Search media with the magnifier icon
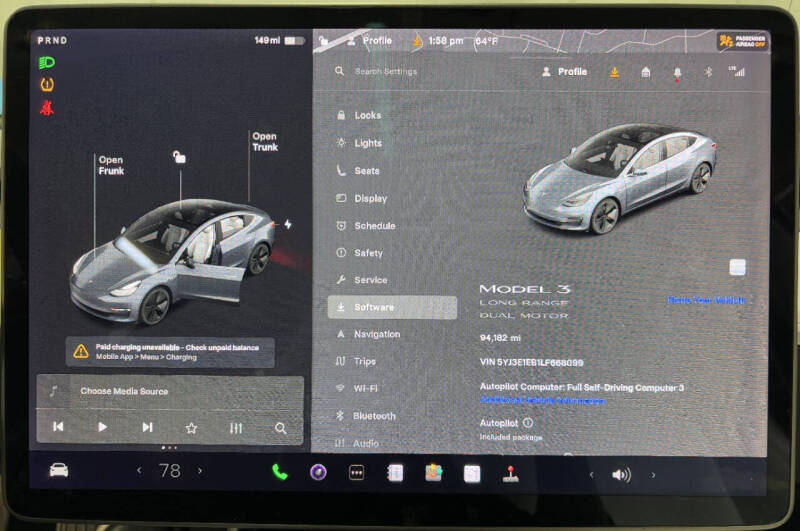Viewport: 800px width, 531px height. [281, 428]
